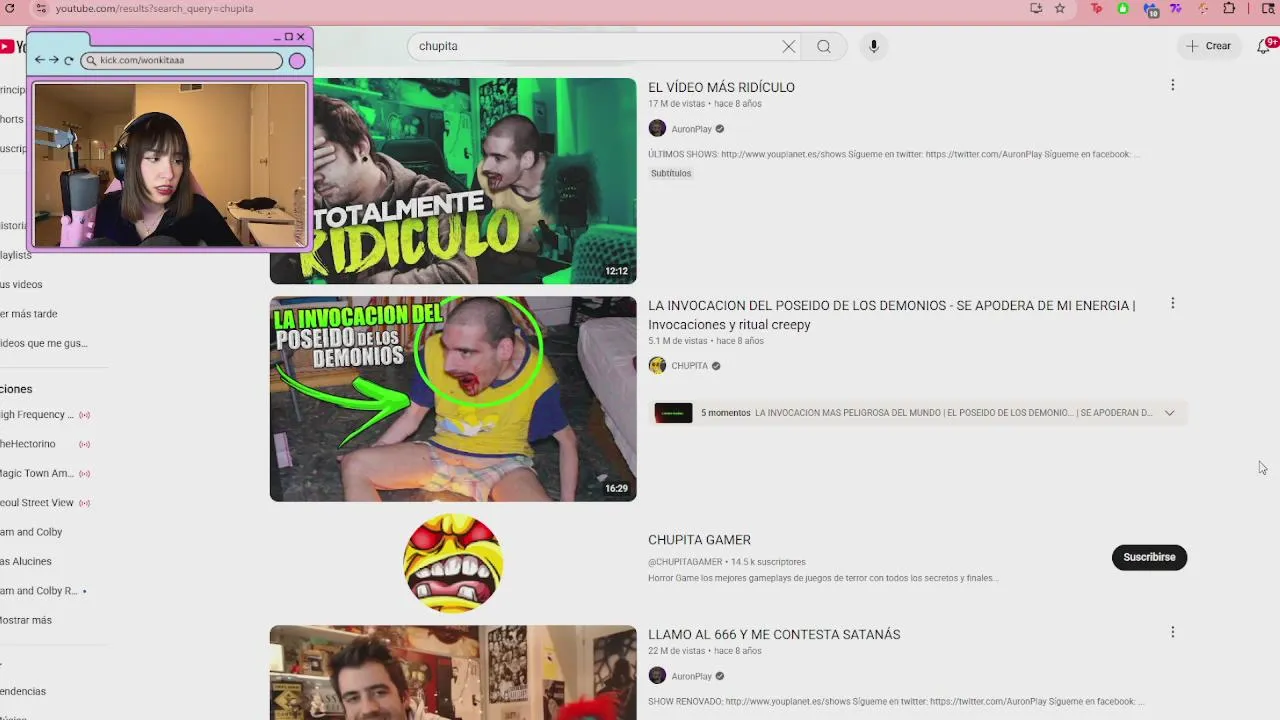Play the LA INVOCACION DEL POSEIDO thumbnail
The width and height of the screenshot is (1280, 720).
point(453,399)
